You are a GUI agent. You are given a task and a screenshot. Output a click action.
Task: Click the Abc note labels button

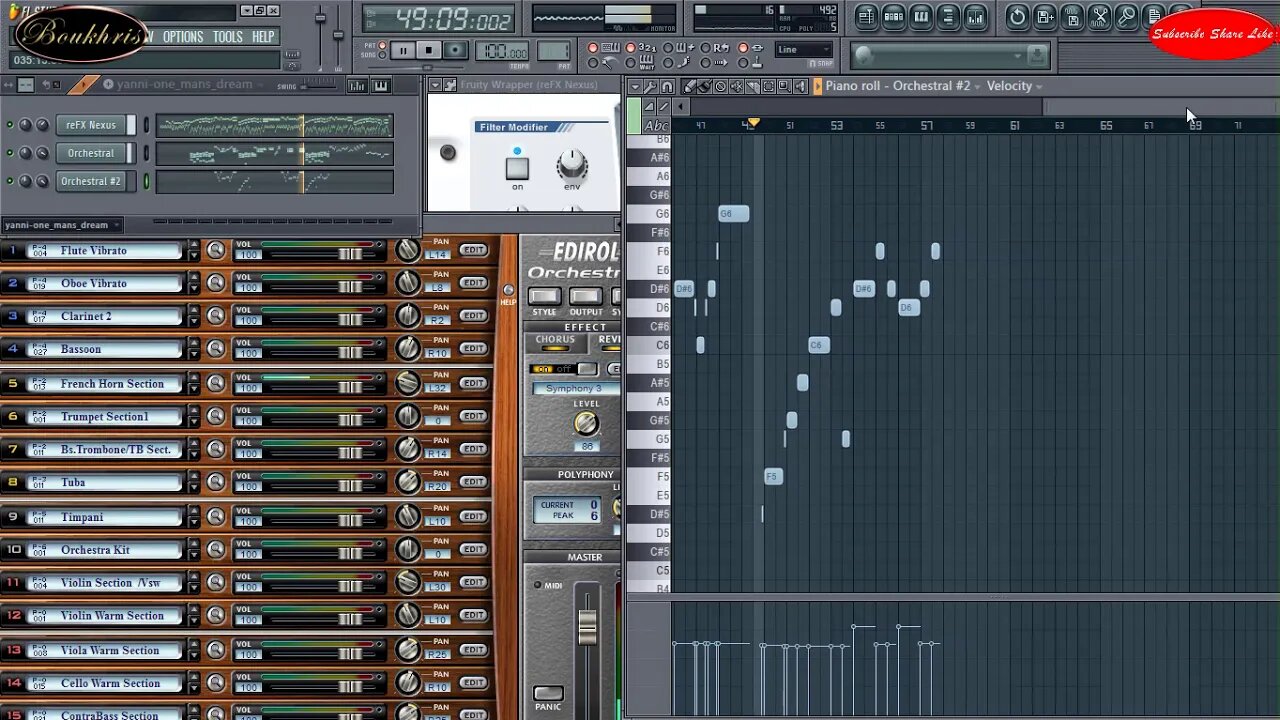[x=657, y=126]
